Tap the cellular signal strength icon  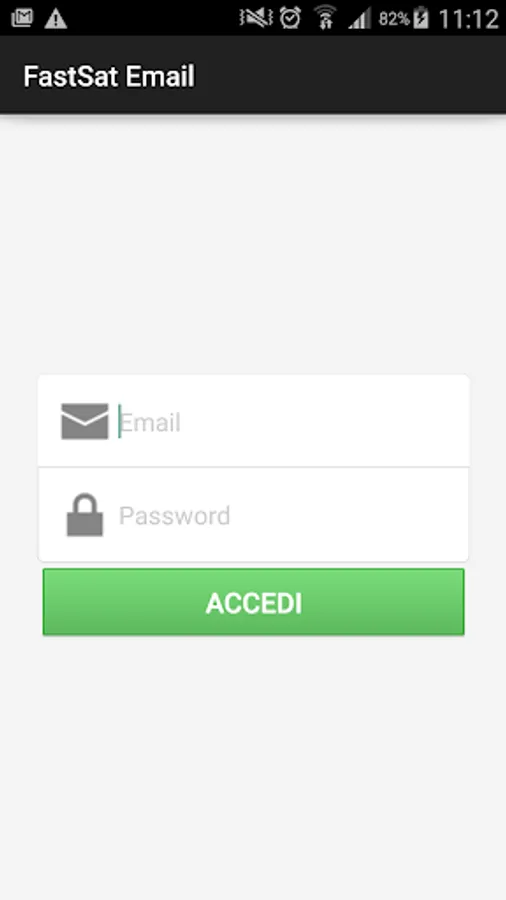tap(359, 18)
